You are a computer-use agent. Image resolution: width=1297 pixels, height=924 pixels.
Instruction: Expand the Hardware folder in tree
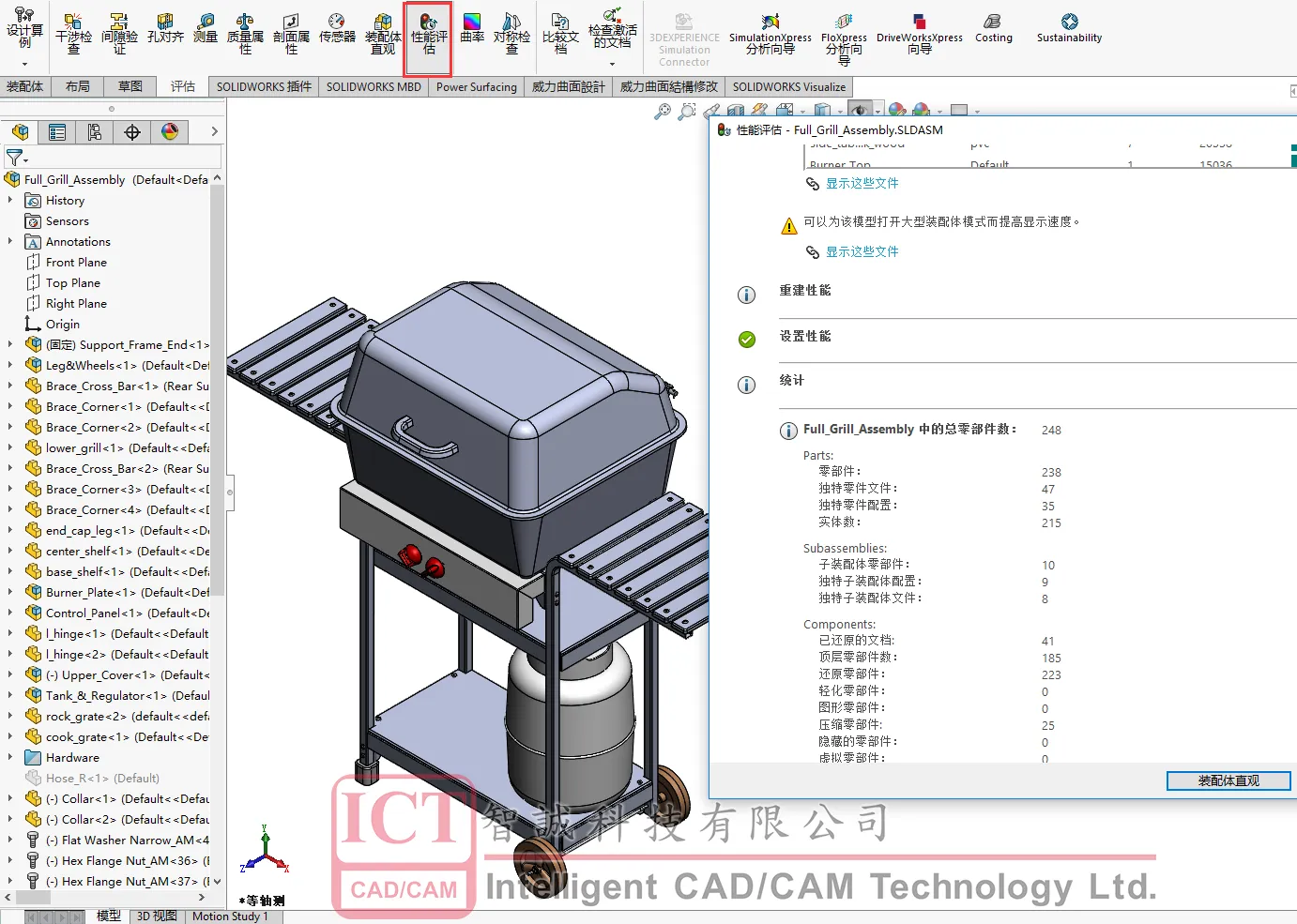10,758
